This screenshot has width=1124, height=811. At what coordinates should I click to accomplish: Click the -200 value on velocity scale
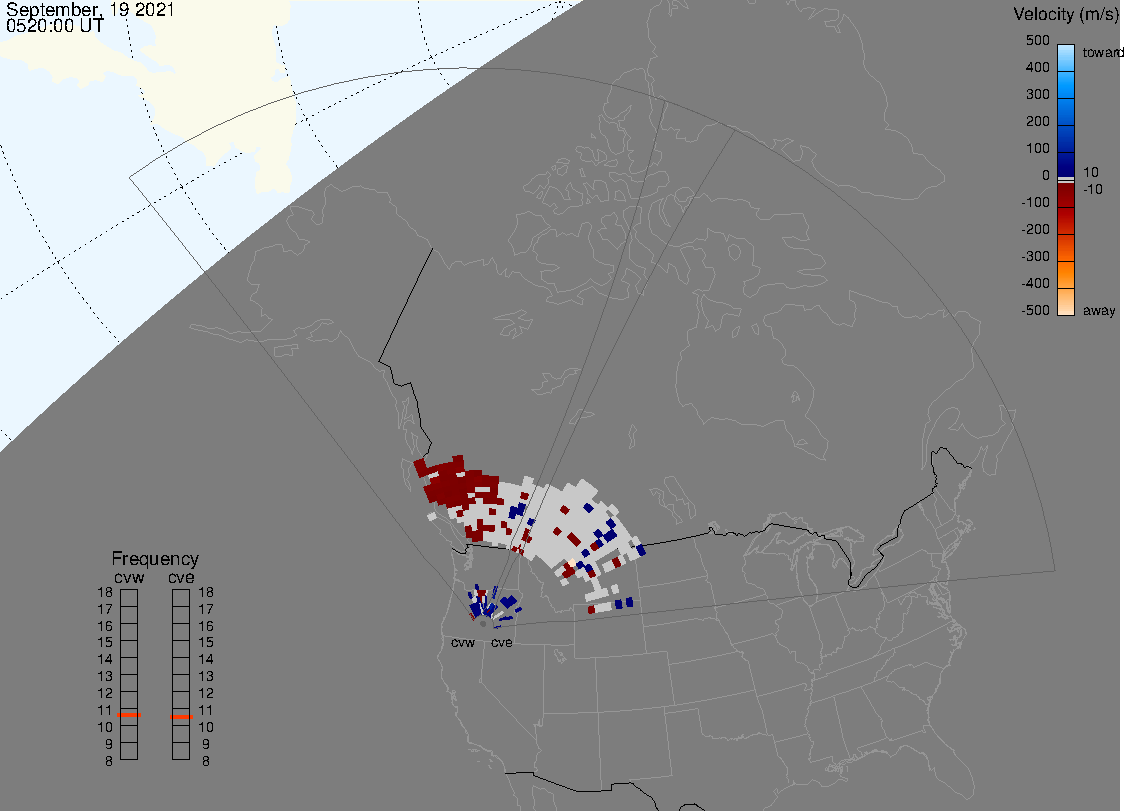pos(1035,229)
